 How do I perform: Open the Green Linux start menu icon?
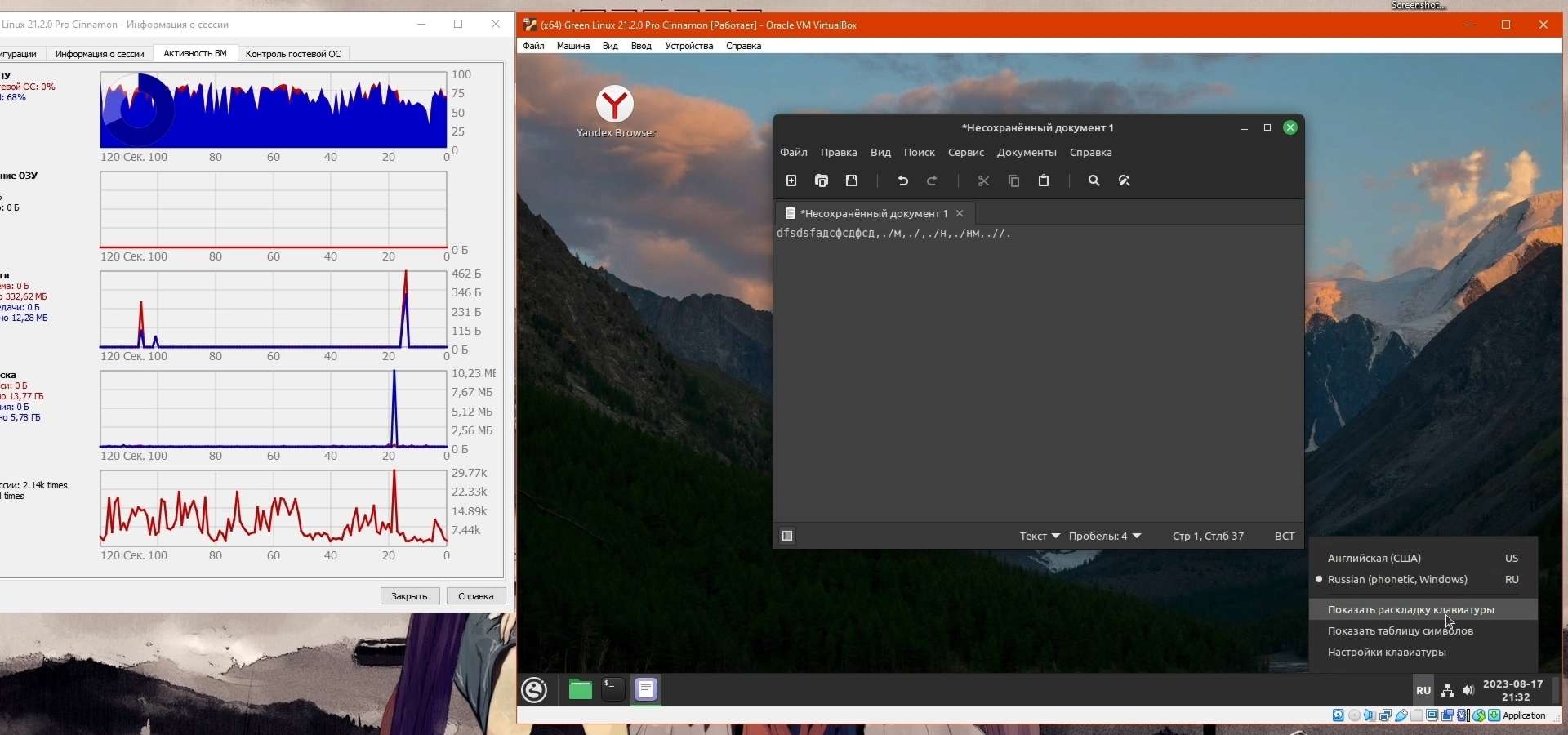[x=535, y=690]
